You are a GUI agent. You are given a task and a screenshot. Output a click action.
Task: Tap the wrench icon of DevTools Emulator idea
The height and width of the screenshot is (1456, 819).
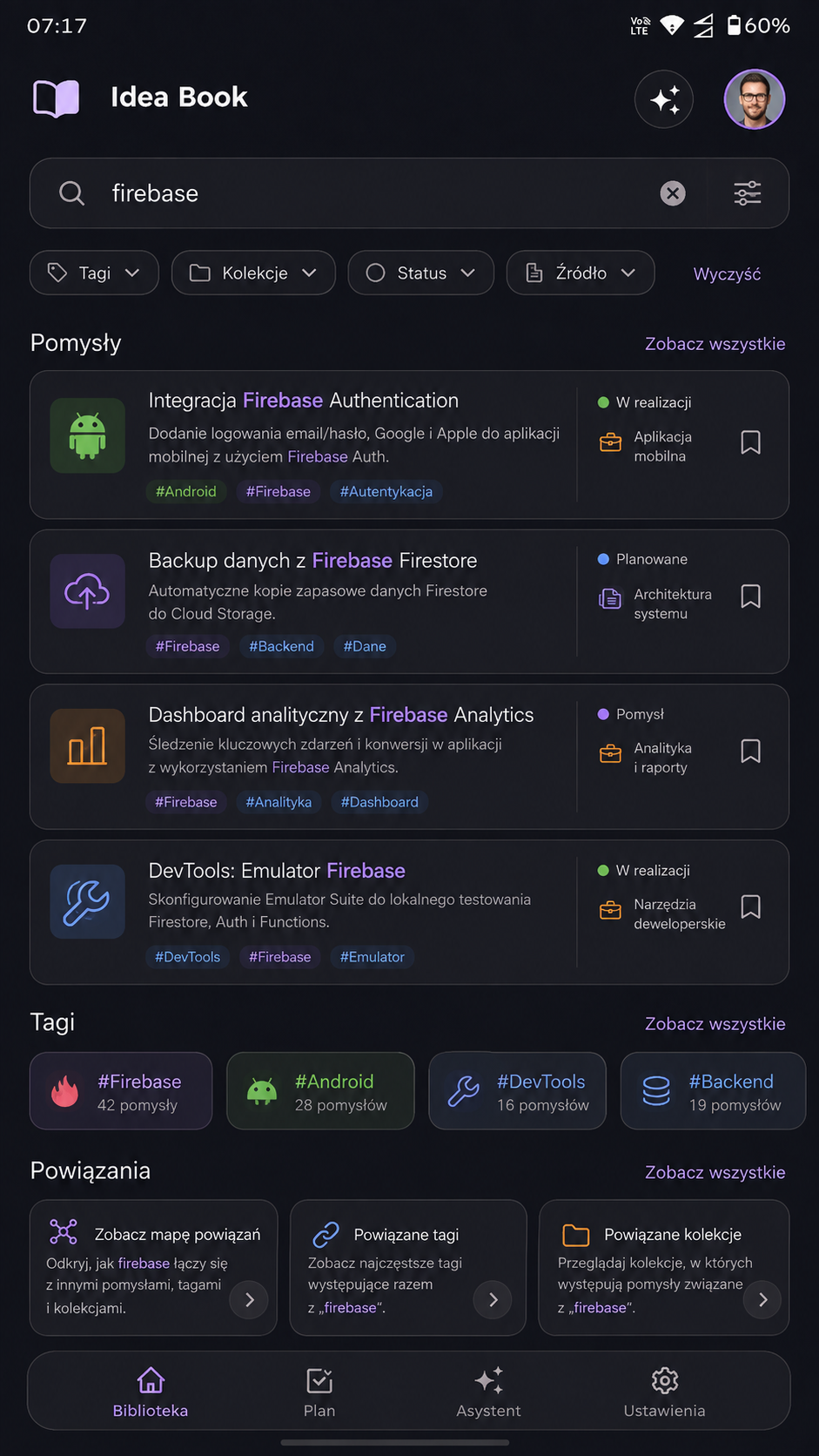click(x=87, y=901)
